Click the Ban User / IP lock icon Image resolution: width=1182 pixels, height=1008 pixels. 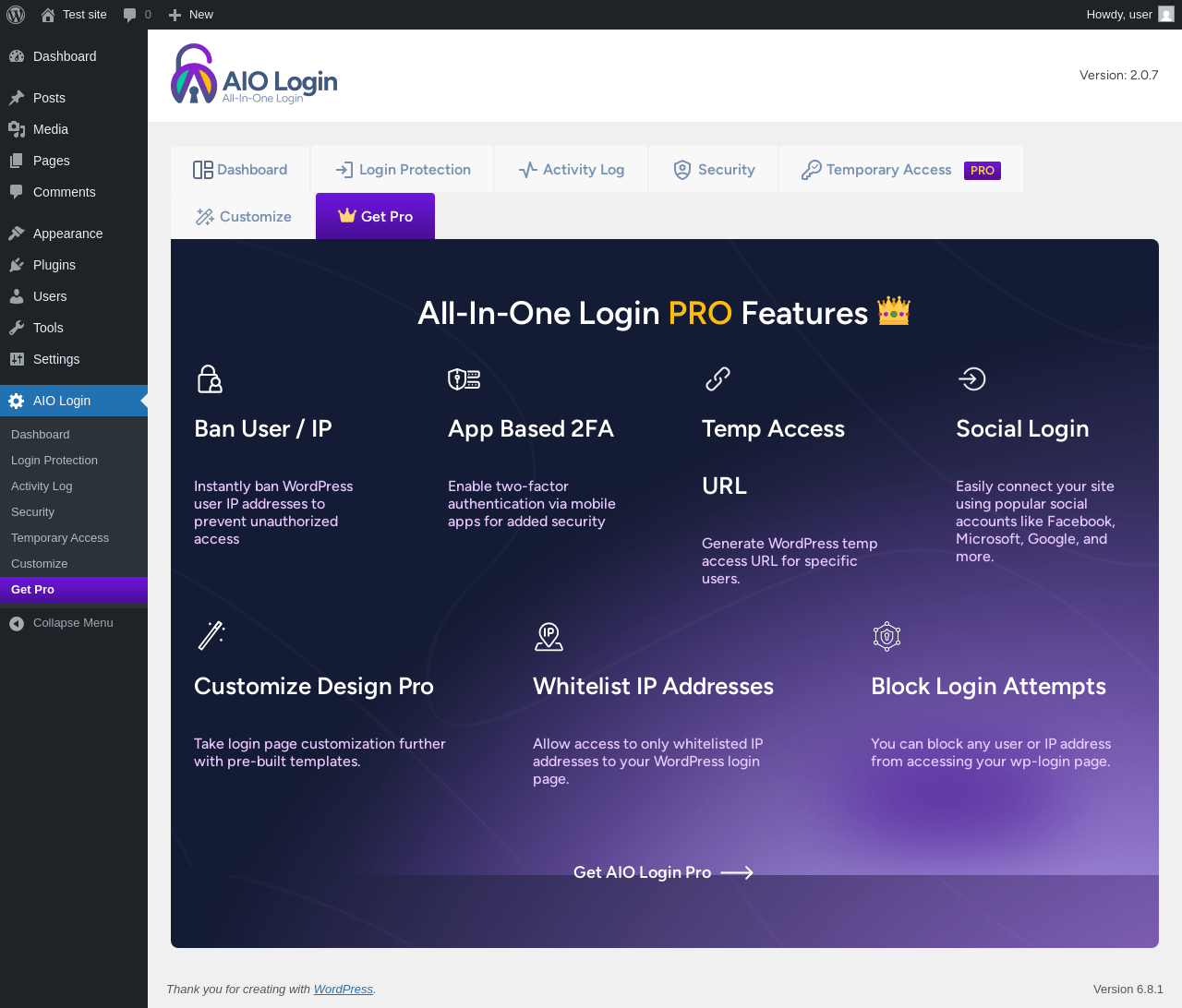point(210,379)
